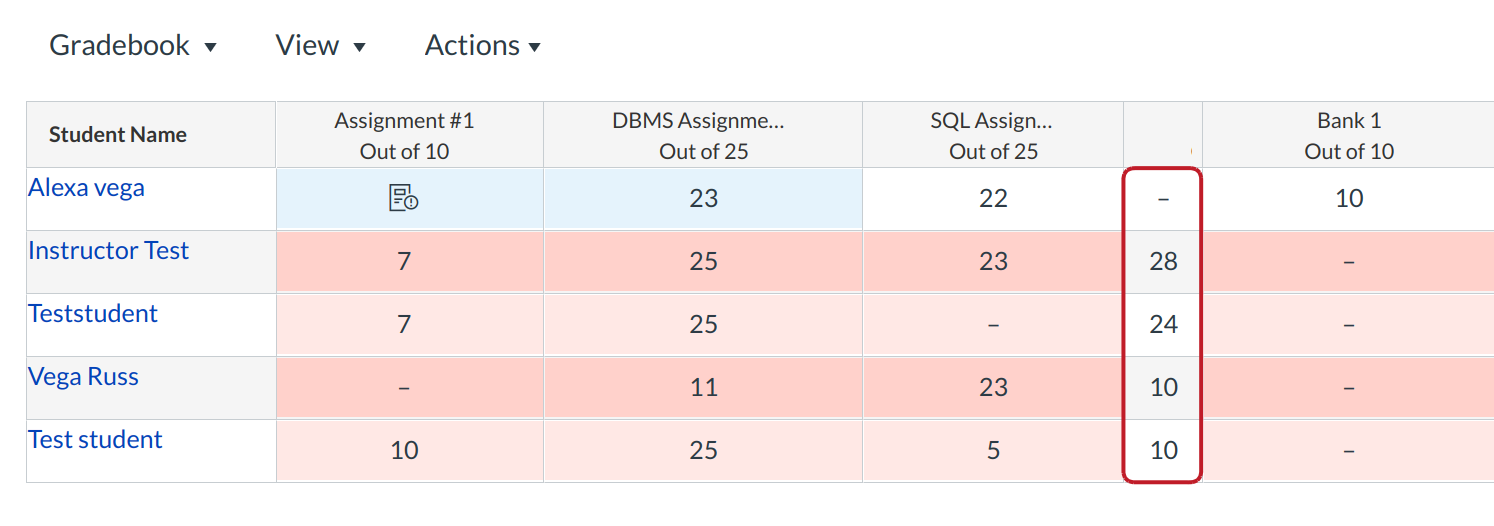Open Vega Russ student profile link

tap(83, 377)
